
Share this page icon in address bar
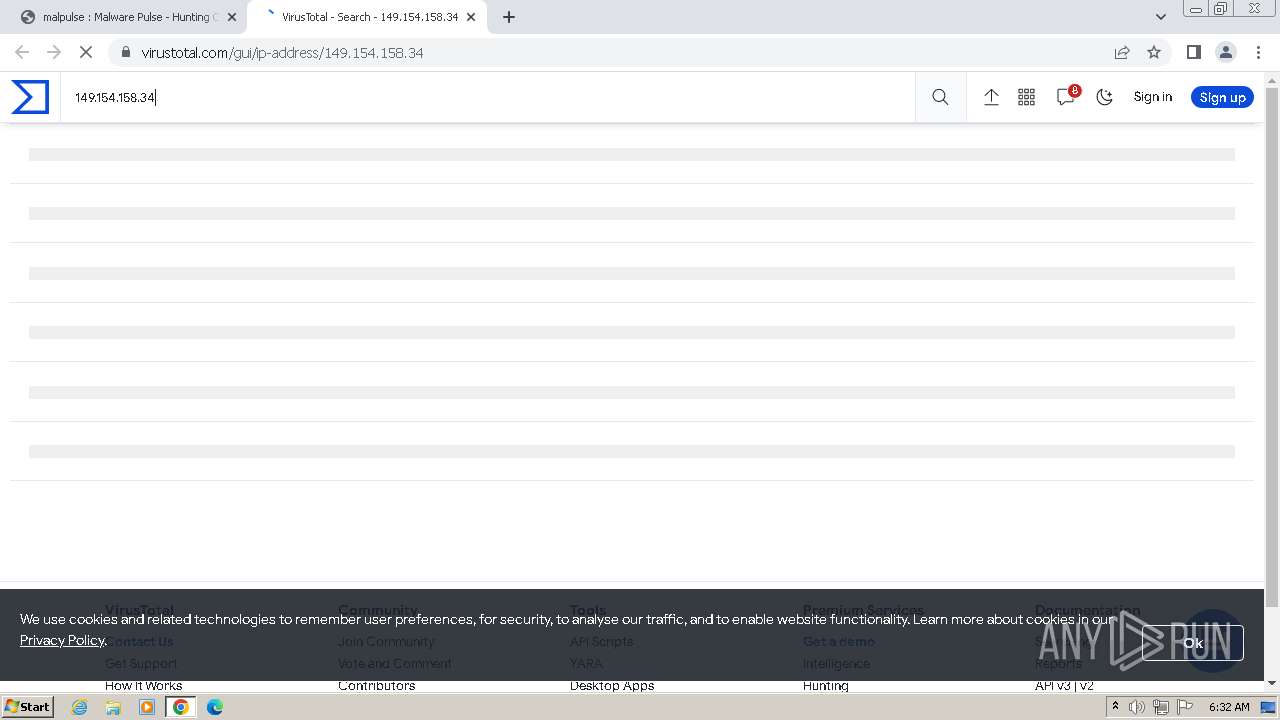click(1122, 52)
